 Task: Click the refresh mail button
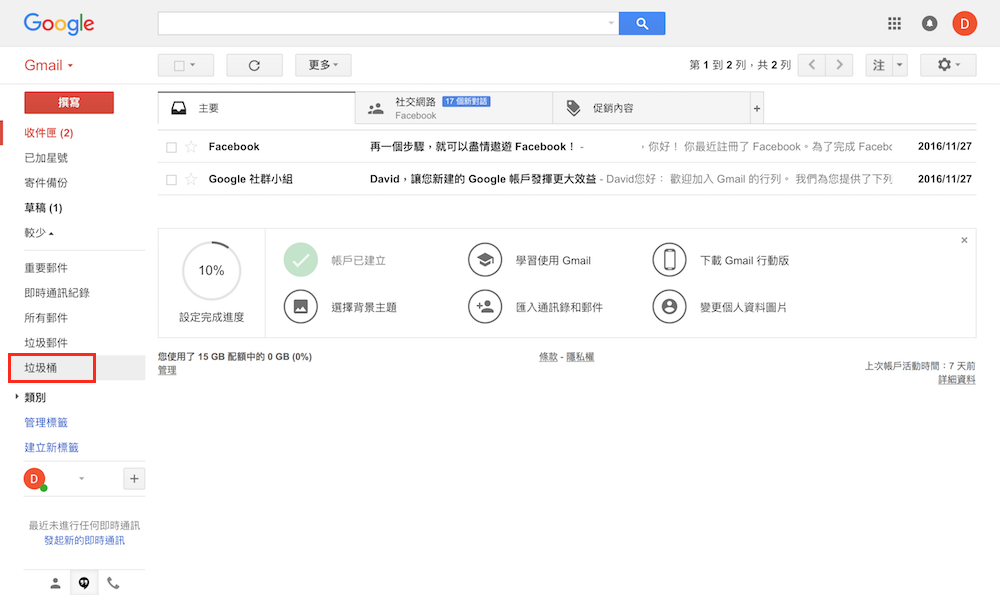[x=254, y=65]
